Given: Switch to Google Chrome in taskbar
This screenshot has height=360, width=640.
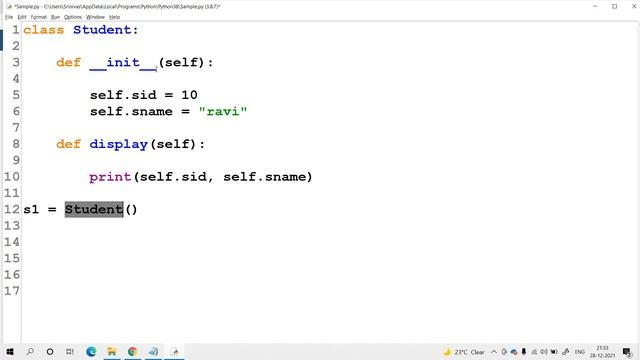Looking at the screenshot, I should coord(132,351).
